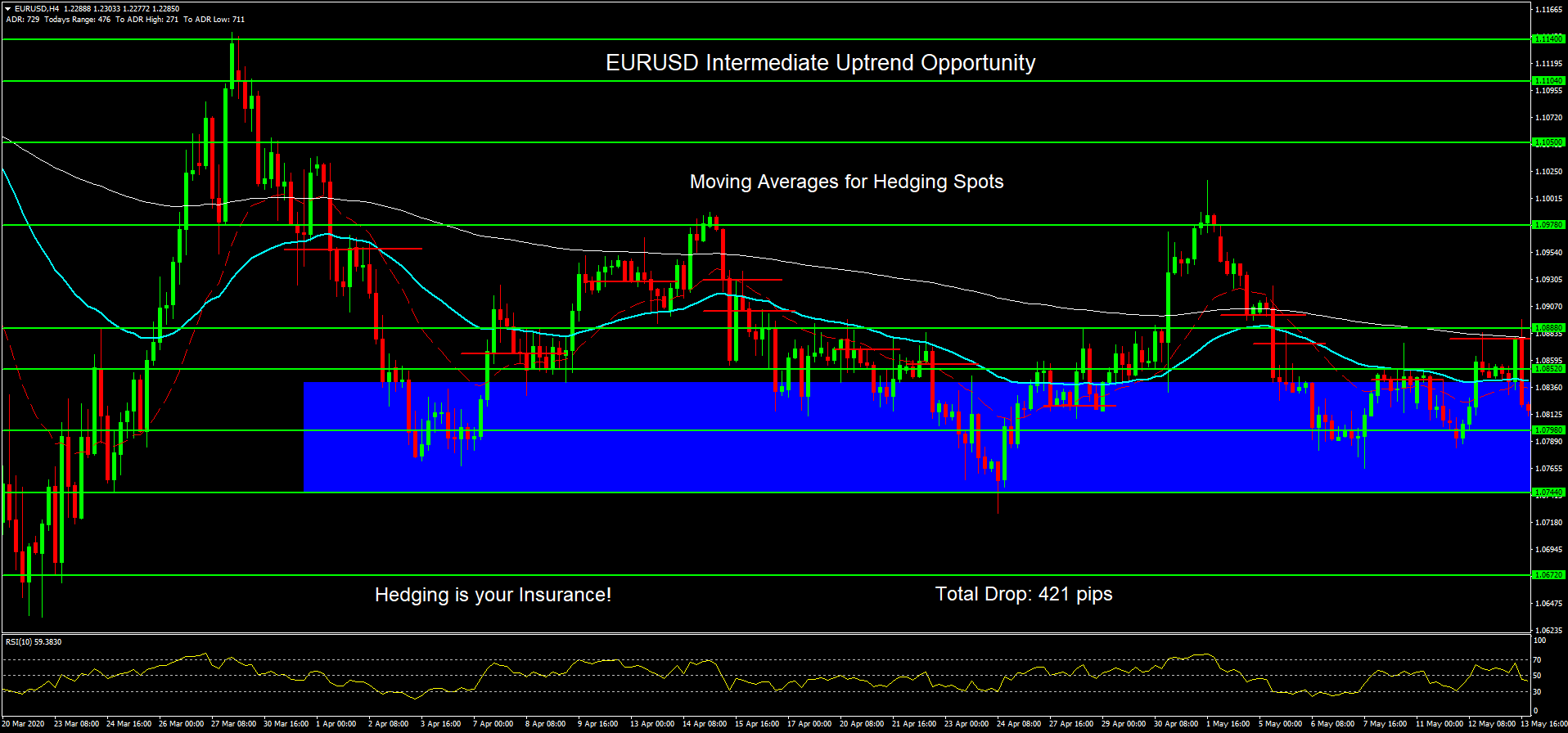Select the 'Total Drop: 421 pips' label
Viewport: 1568px width, 733px height.
(x=1023, y=594)
